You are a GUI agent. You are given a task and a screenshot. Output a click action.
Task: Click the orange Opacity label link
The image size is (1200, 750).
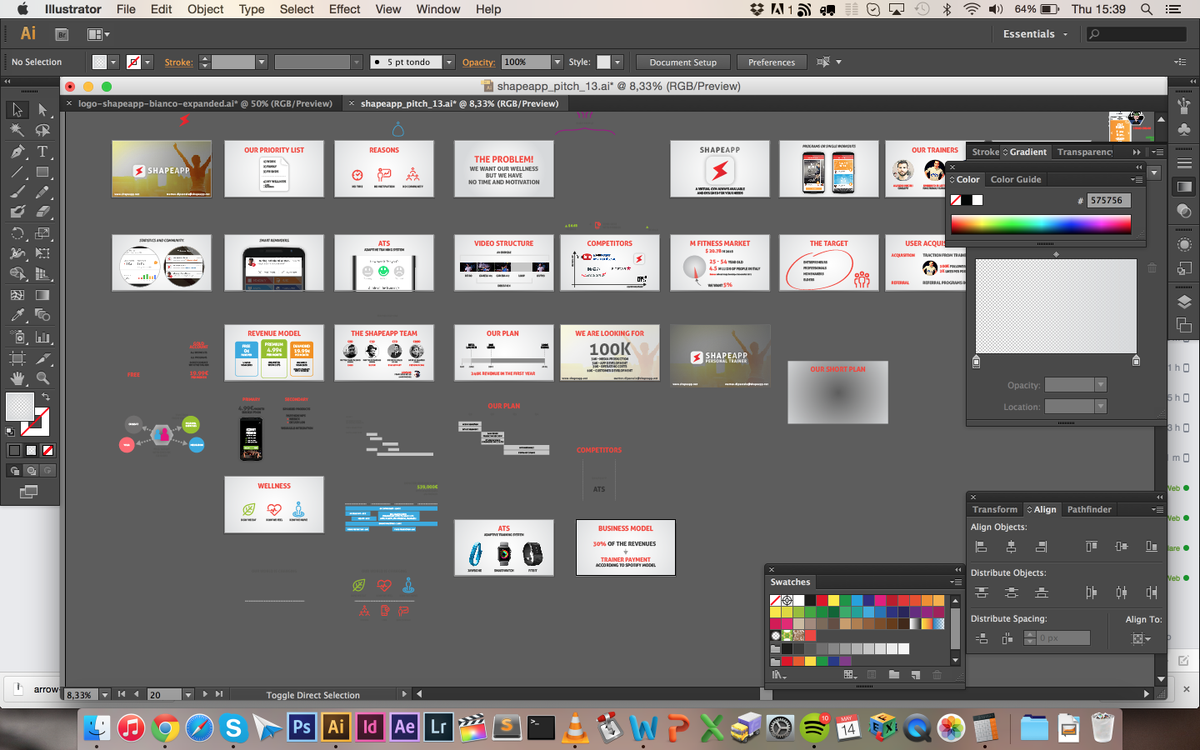(478, 62)
